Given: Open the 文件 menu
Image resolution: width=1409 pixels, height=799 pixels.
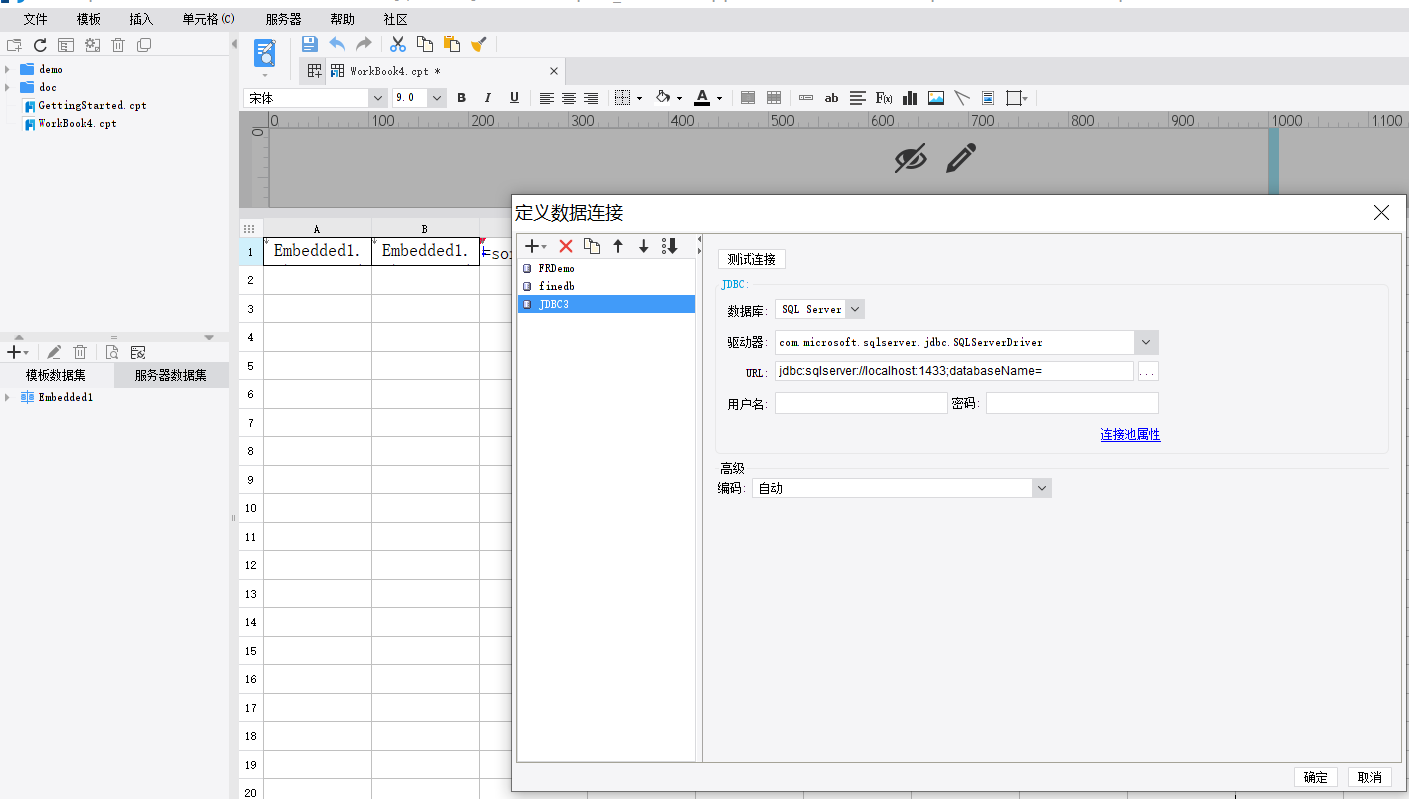Looking at the screenshot, I should tap(35, 19).
